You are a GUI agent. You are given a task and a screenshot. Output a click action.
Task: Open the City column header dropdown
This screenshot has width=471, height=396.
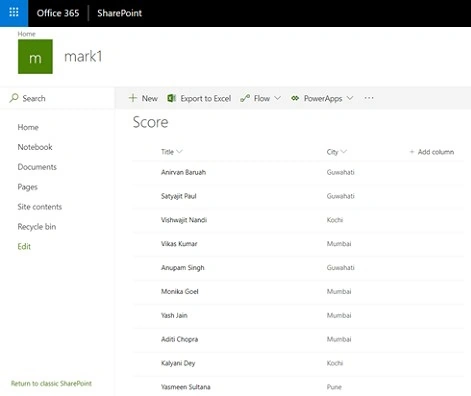coord(337,152)
